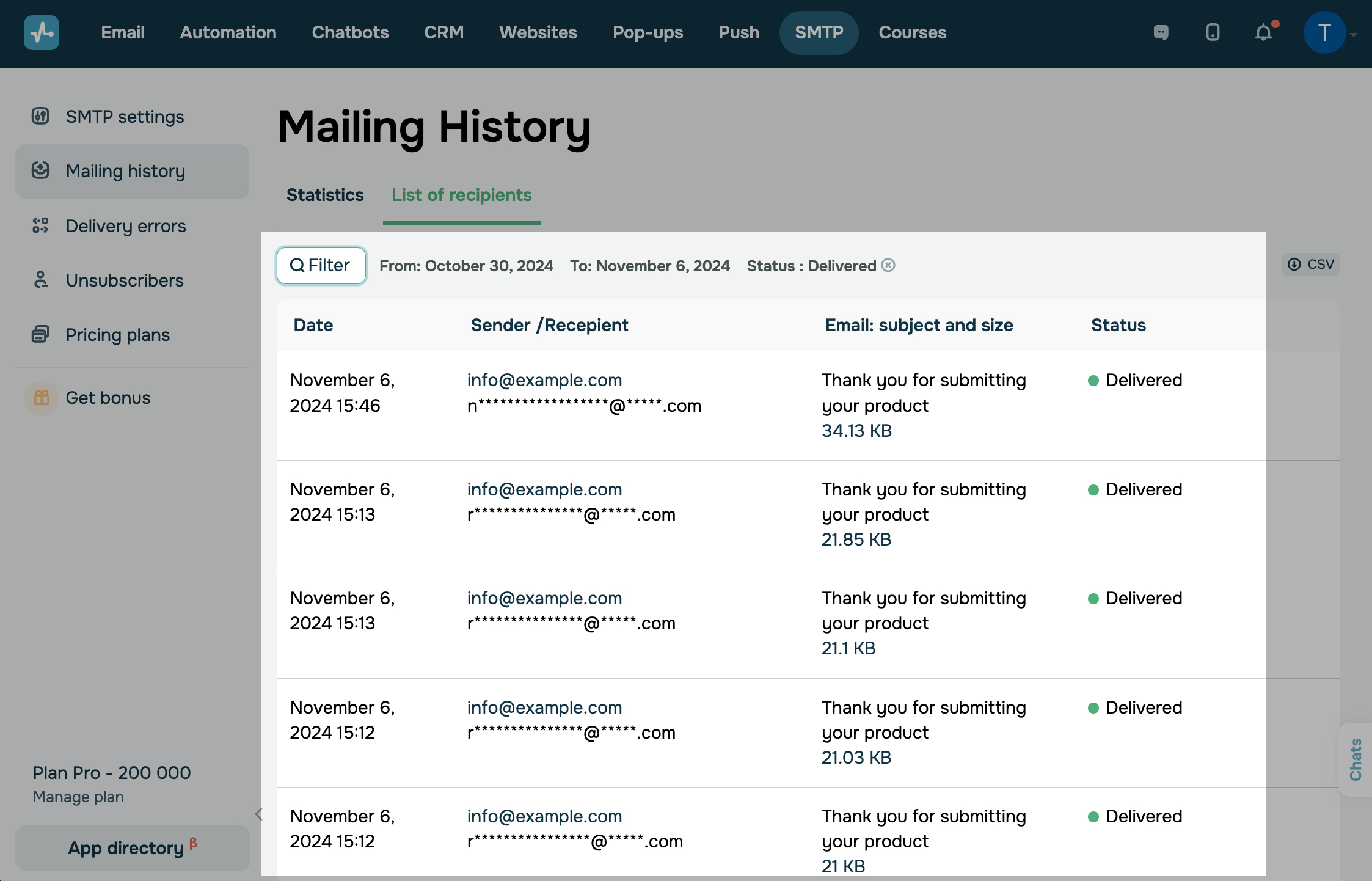
Task: Open the chat messages icon in header
Action: click(x=1161, y=32)
